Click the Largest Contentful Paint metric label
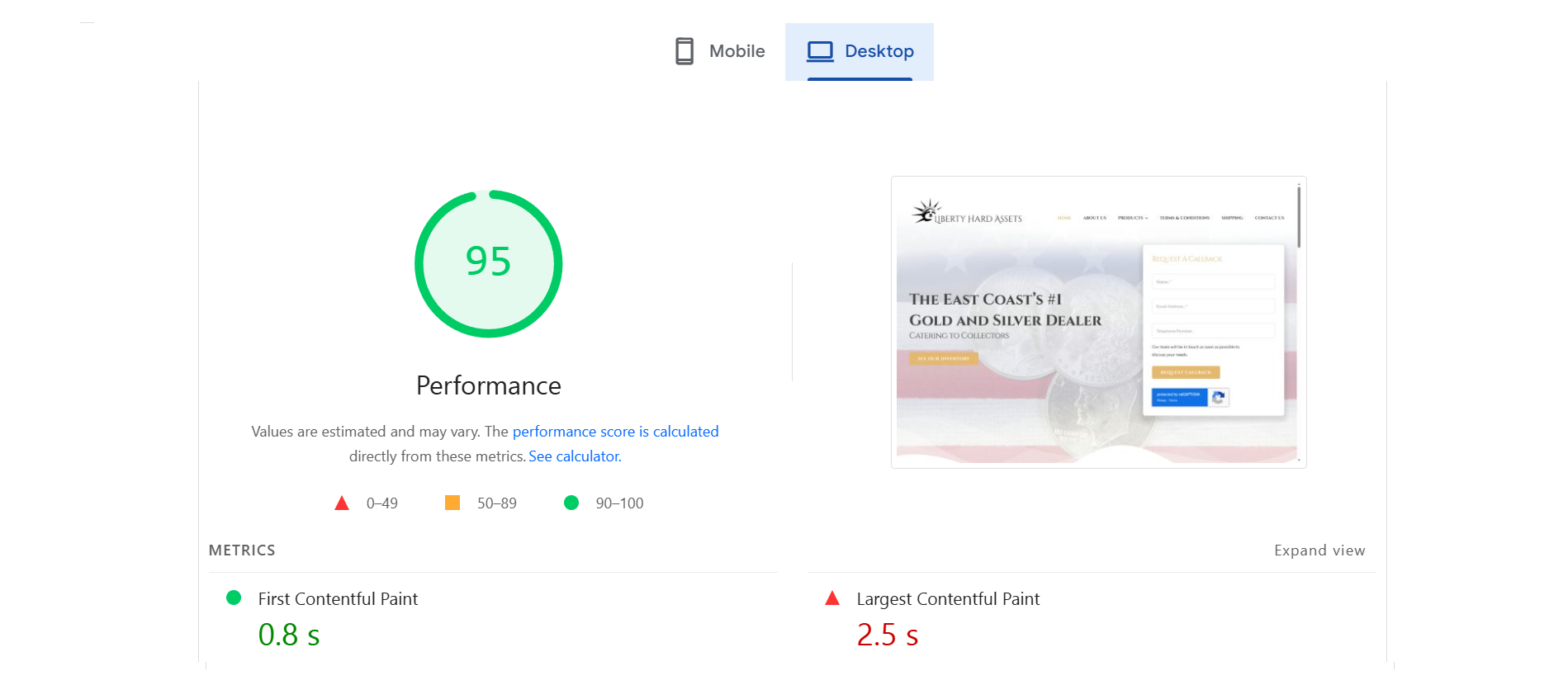The width and height of the screenshot is (1568, 685). (948, 599)
